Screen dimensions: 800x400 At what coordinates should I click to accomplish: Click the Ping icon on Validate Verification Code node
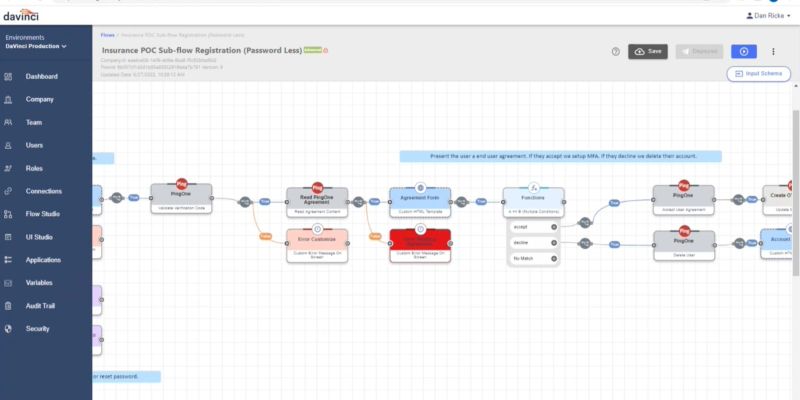pyautogui.click(x=182, y=184)
